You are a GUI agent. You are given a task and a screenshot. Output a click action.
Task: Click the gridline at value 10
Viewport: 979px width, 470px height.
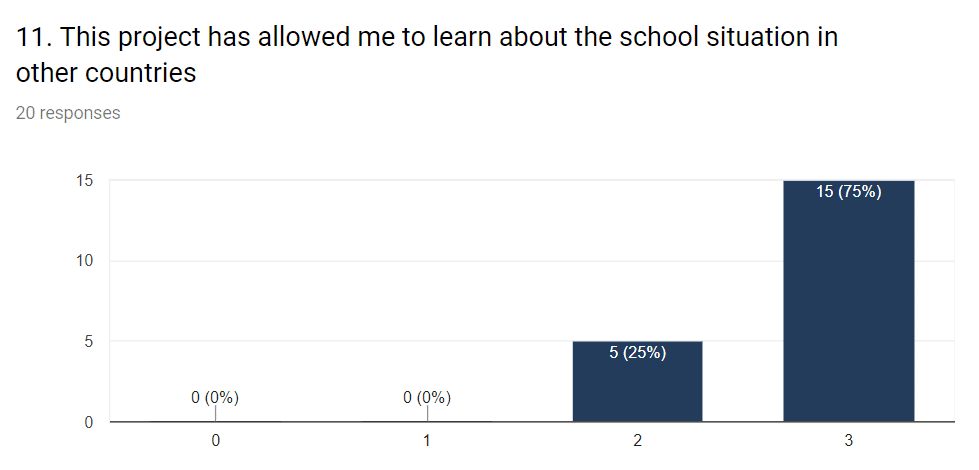(x=532, y=261)
